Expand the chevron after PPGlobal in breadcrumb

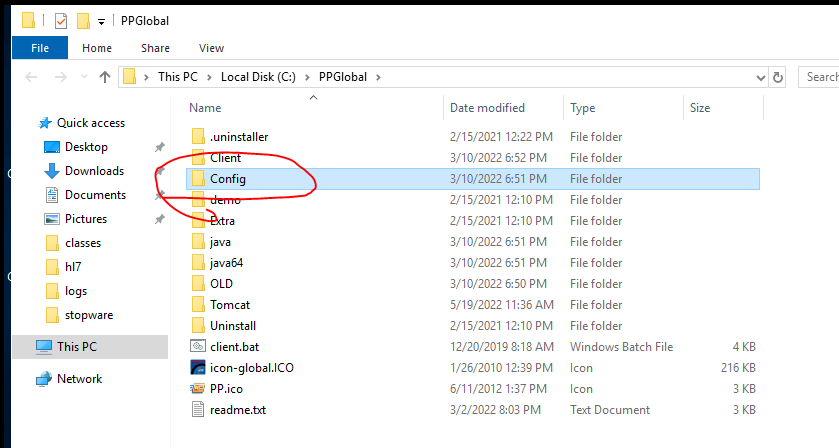[x=378, y=77]
